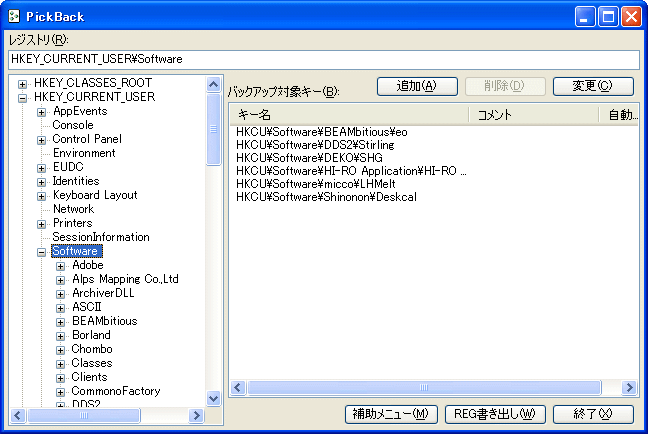Click the 追加(A) button
This screenshot has height=434, width=648.
(x=417, y=86)
